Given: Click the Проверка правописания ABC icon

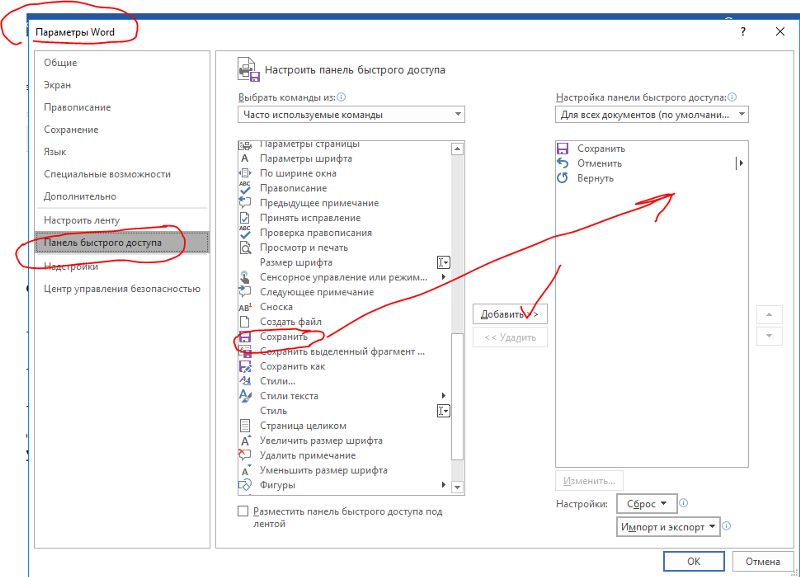Looking at the screenshot, I should [x=245, y=233].
